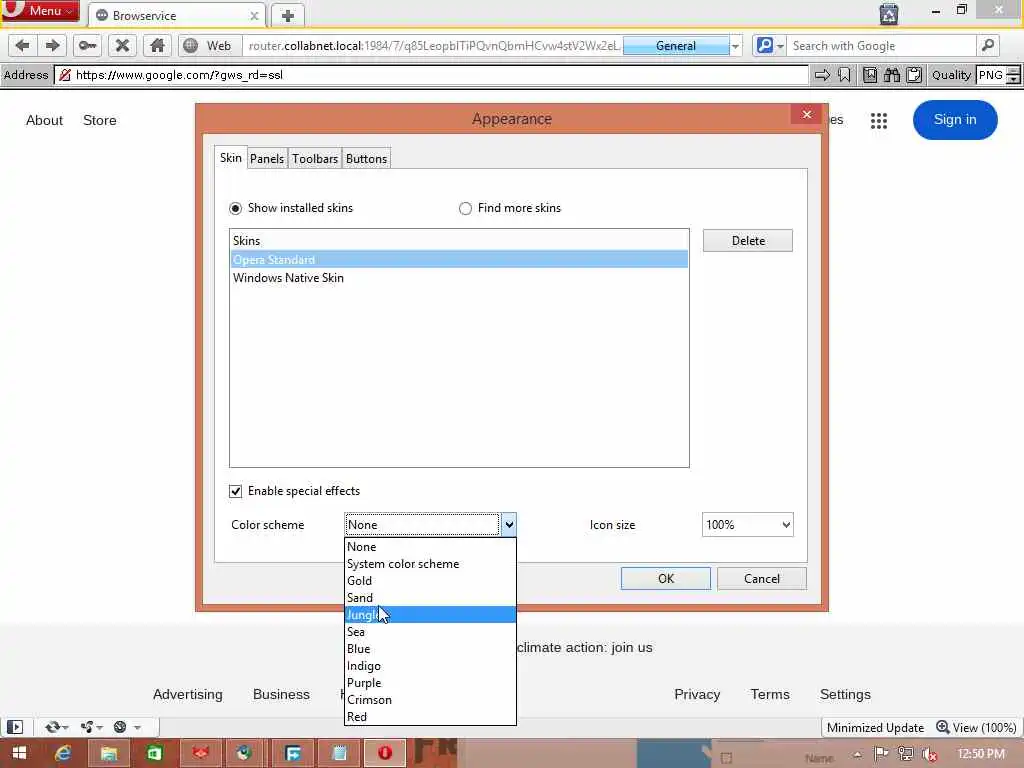The image size is (1024, 768).
Task: Collapse the Color scheme dropdown arrow
Action: click(509, 524)
